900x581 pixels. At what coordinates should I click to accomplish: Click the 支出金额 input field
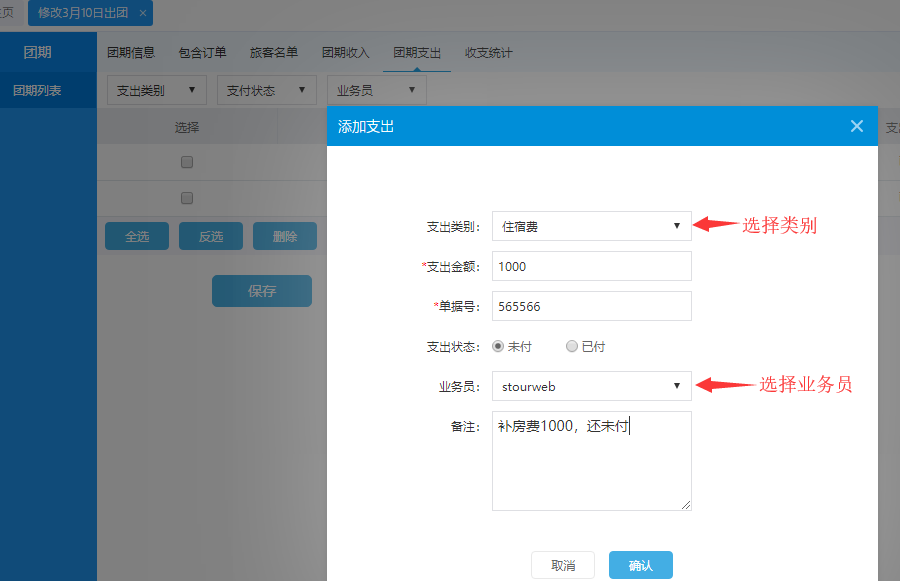pyautogui.click(x=591, y=266)
